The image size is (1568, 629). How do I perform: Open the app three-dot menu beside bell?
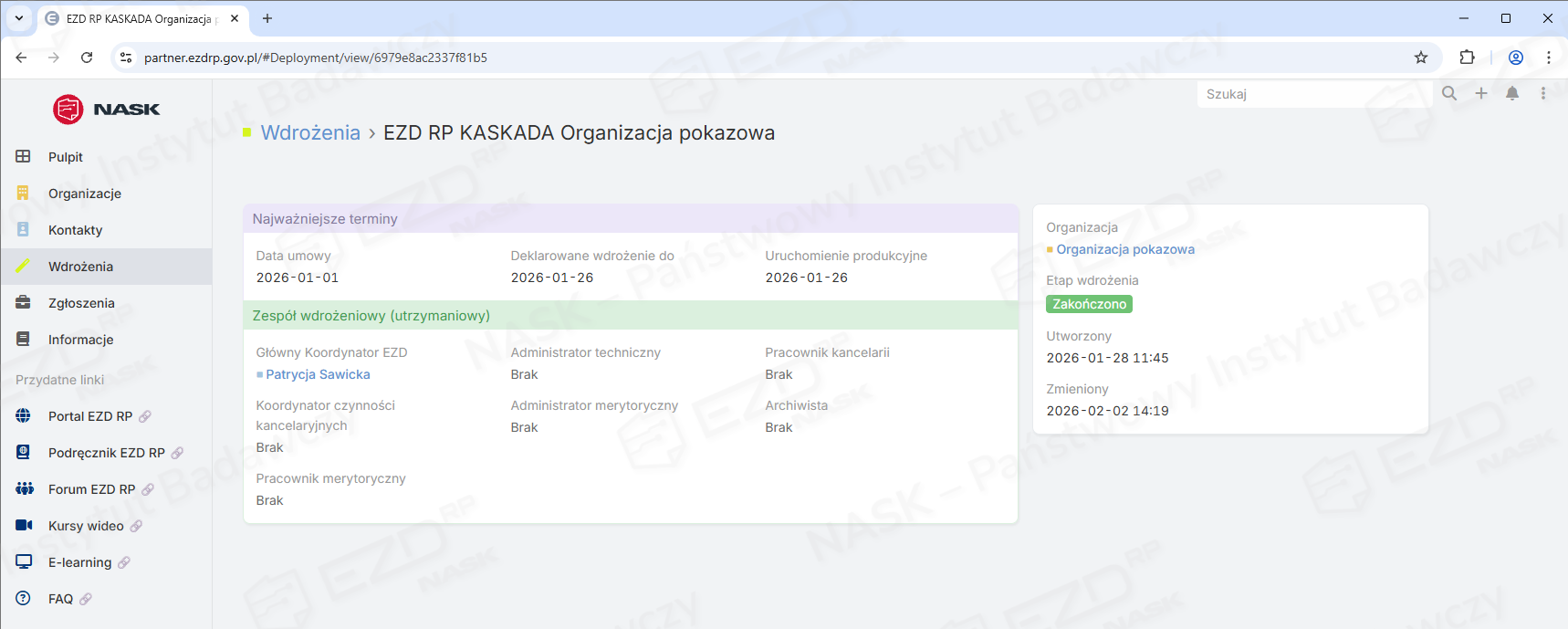[x=1543, y=93]
